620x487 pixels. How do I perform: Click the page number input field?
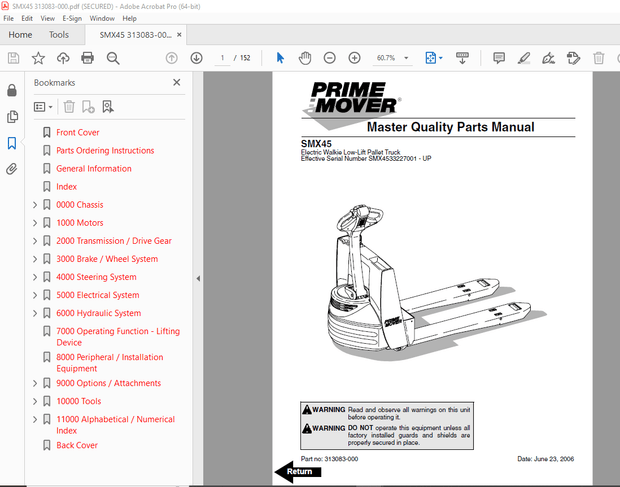tap(222, 58)
